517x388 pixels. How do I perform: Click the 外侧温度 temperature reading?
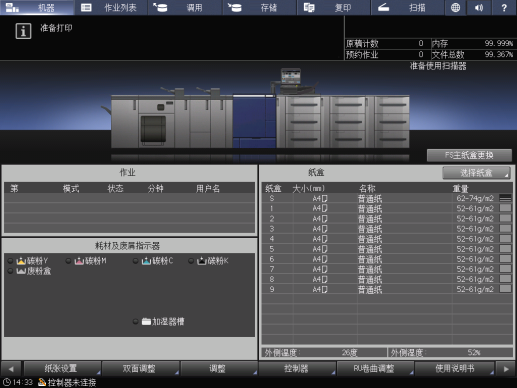pyautogui.click(x=349, y=352)
